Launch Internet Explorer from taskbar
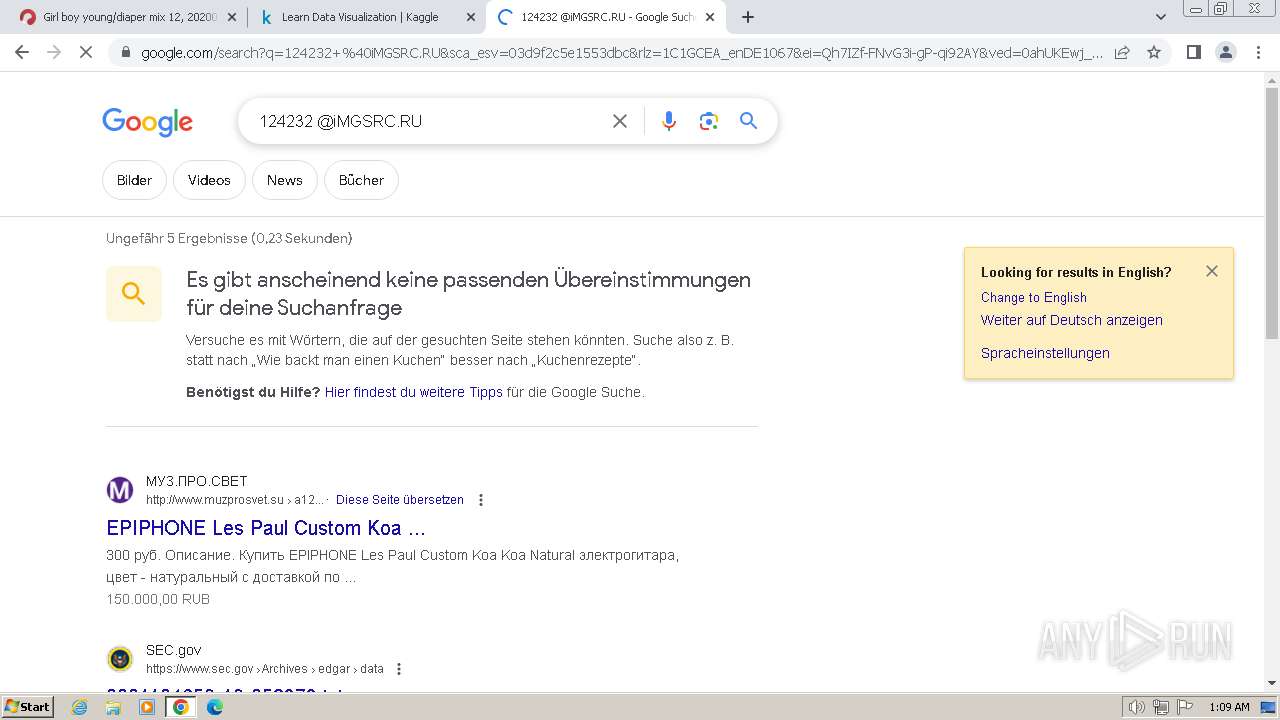The image size is (1280, 720). pos(80,707)
